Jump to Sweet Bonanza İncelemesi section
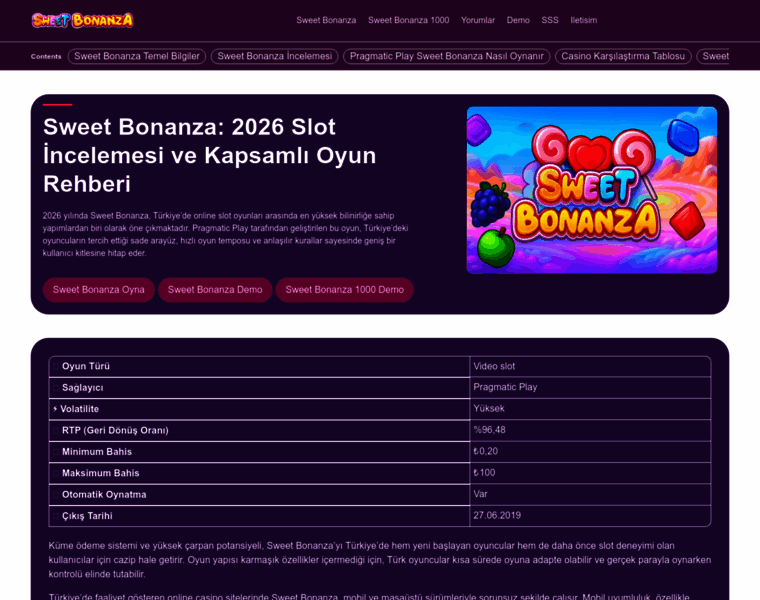Viewport: 760px width, 600px height. [x=274, y=56]
